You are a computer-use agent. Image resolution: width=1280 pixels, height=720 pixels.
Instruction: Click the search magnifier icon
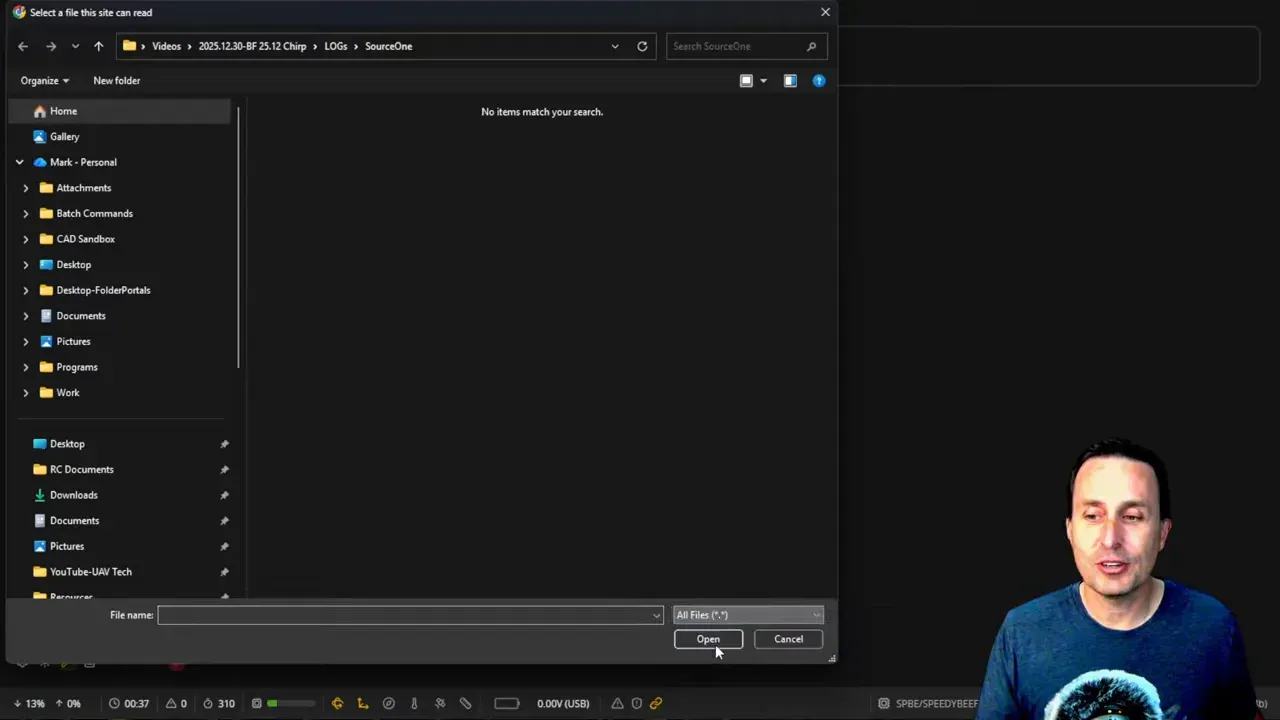[x=811, y=46]
